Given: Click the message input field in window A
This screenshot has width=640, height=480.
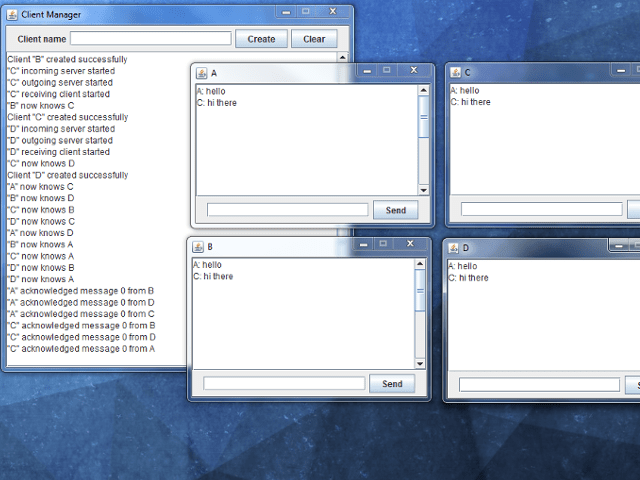Looking at the screenshot, I should click(287, 210).
